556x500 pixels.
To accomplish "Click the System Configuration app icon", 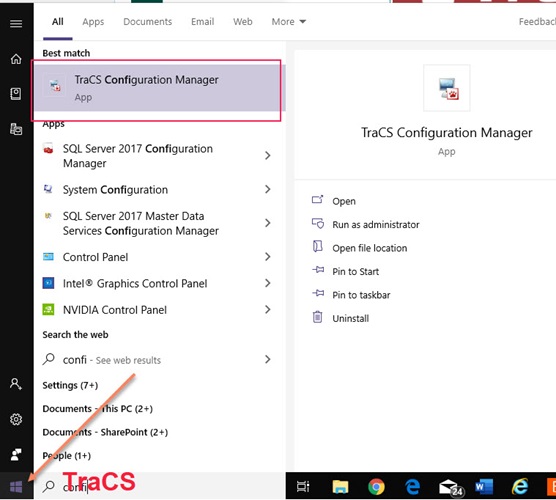I will 48,189.
